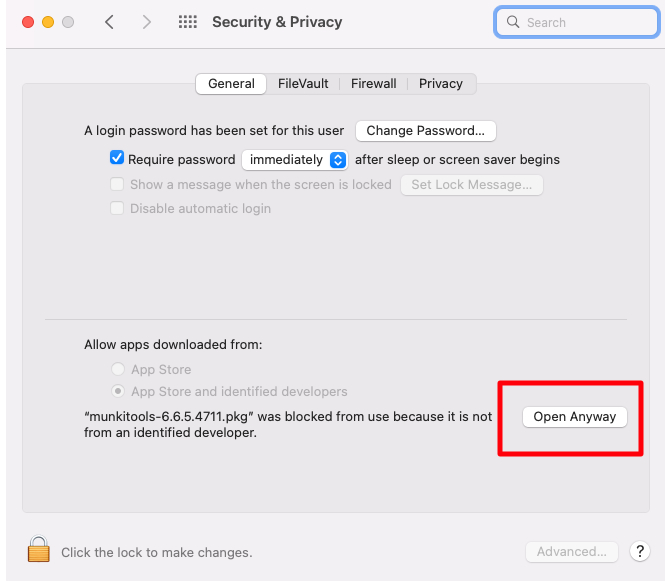The image size is (665, 581).
Task: Toggle the Require password checkbox
Action: pyautogui.click(x=117, y=157)
